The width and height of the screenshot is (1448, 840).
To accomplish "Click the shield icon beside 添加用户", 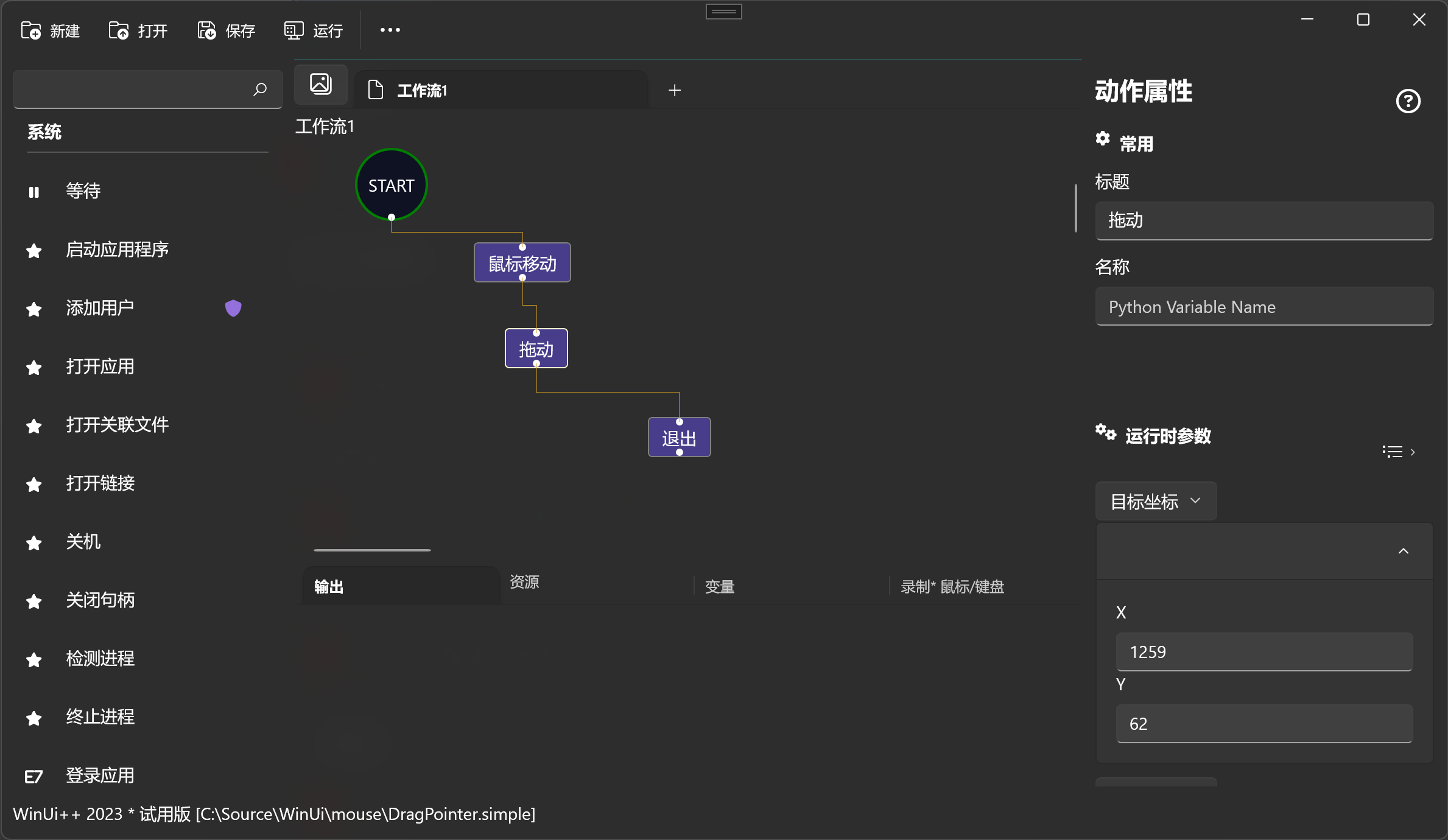I will [x=233, y=308].
